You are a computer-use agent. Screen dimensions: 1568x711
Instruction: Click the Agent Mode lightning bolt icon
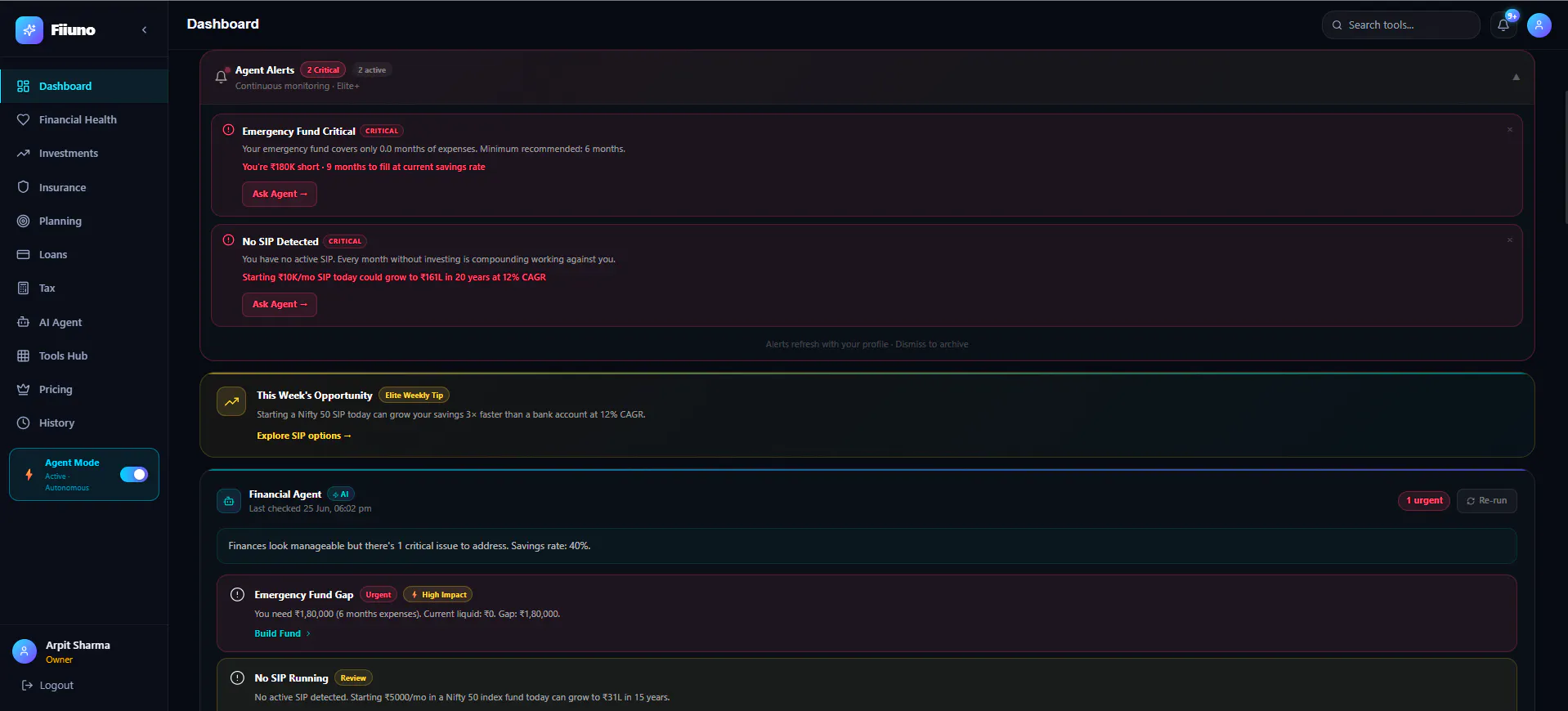29,474
